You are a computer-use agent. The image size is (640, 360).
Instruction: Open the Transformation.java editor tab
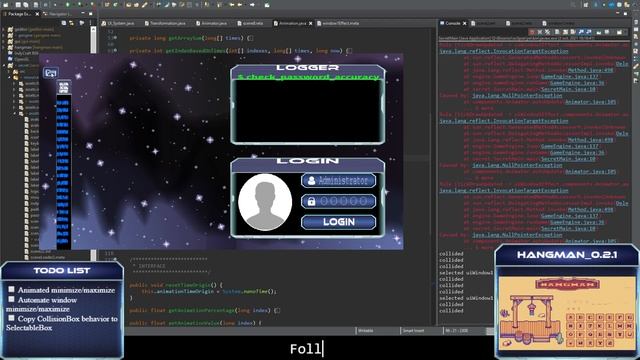[165, 23]
